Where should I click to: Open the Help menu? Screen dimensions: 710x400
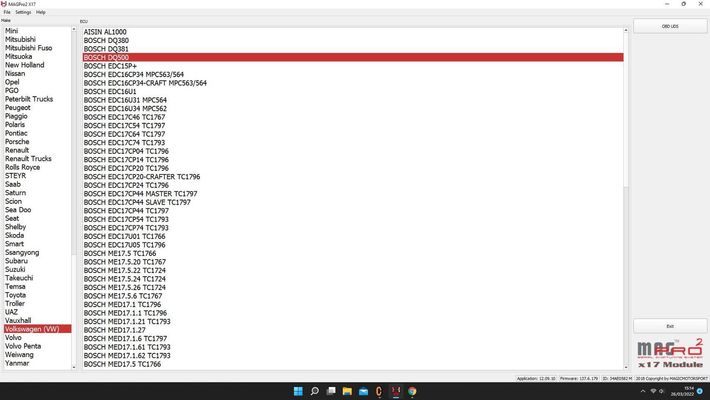41,12
